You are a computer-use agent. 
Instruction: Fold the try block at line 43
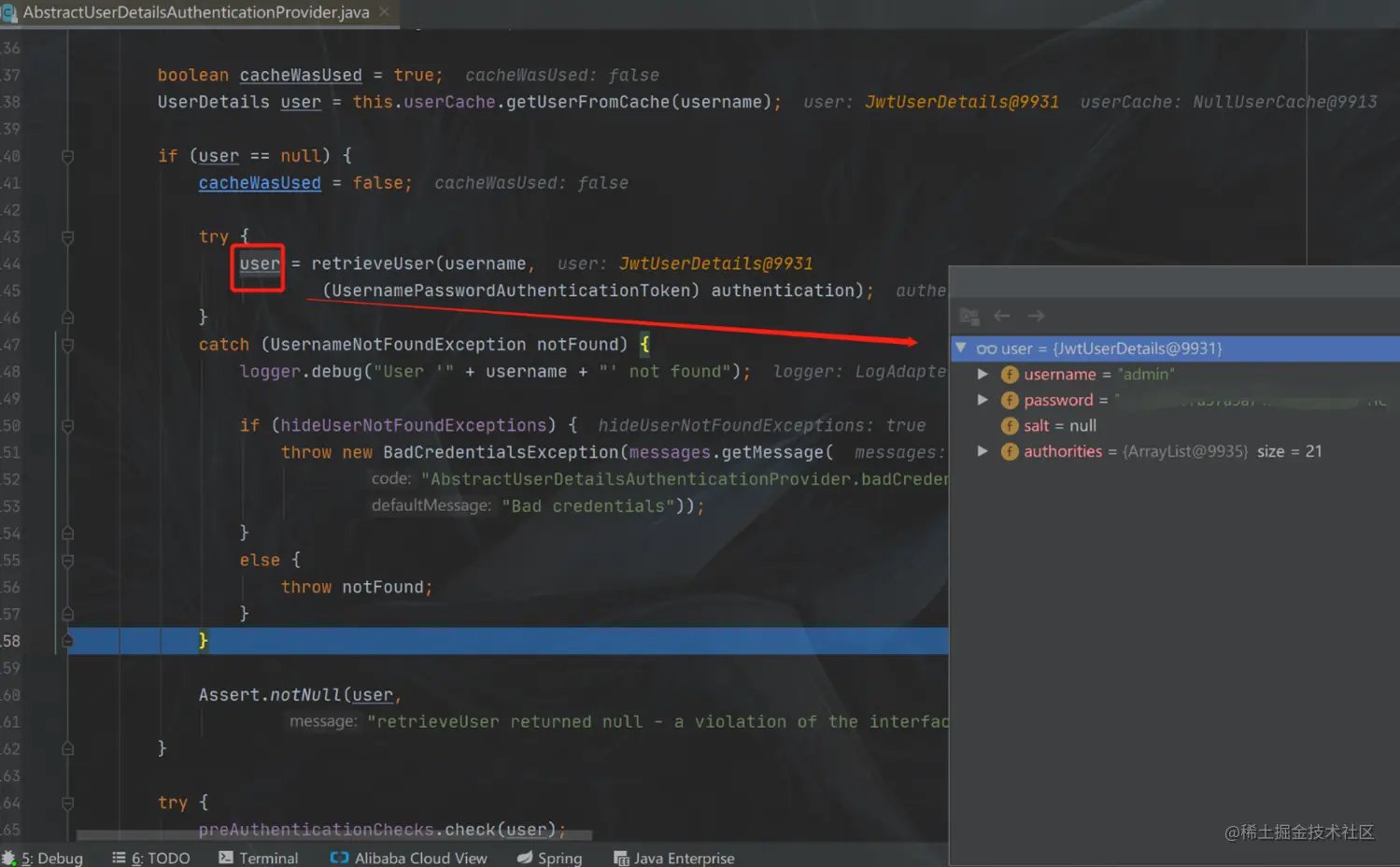67,237
